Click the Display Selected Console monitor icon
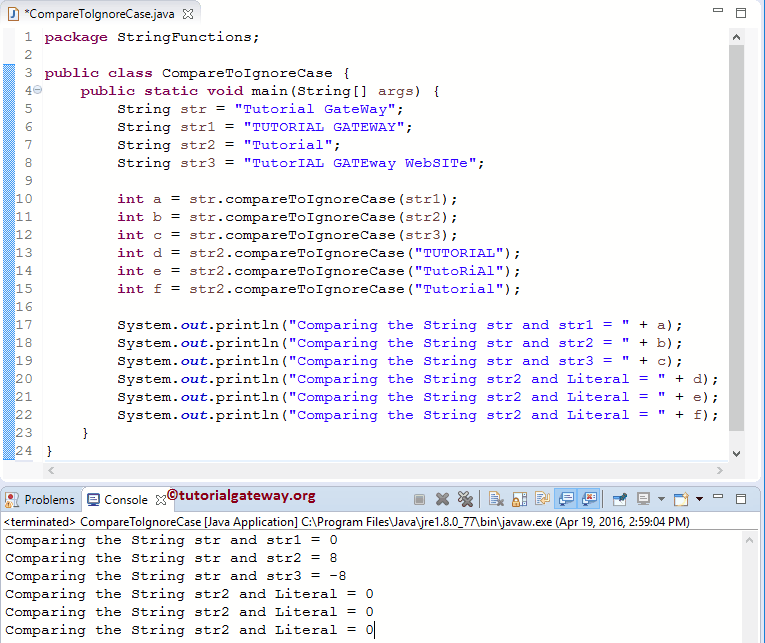Screen dimensions: 765x643 (x=644, y=499)
